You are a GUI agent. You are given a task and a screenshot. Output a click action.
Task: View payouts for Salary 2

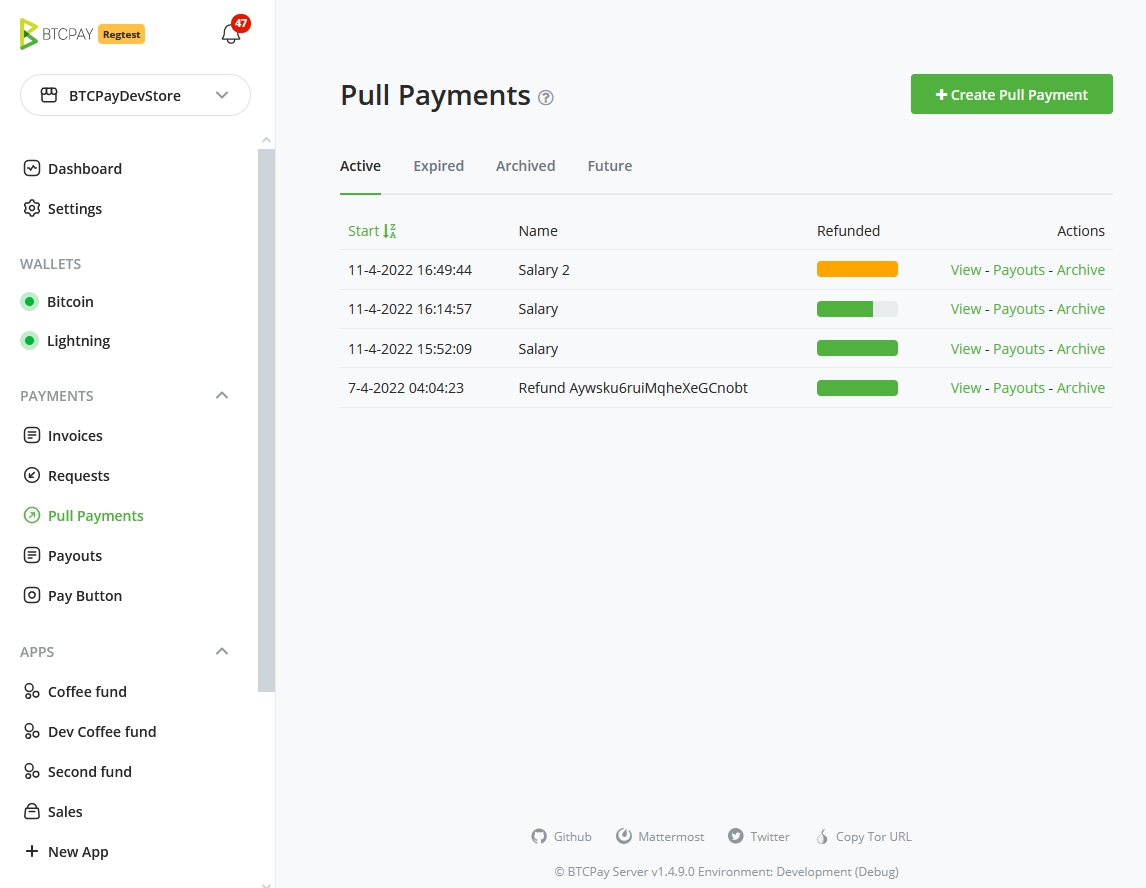click(1018, 269)
